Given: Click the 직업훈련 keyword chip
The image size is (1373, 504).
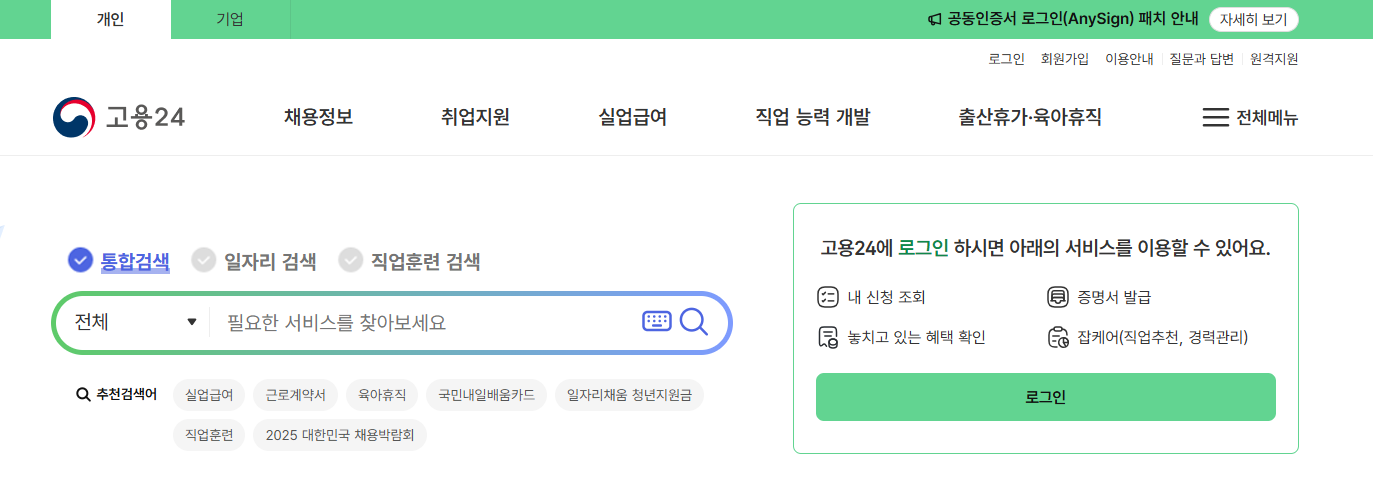Looking at the screenshot, I should pyautogui.click(x=209, y=435).
